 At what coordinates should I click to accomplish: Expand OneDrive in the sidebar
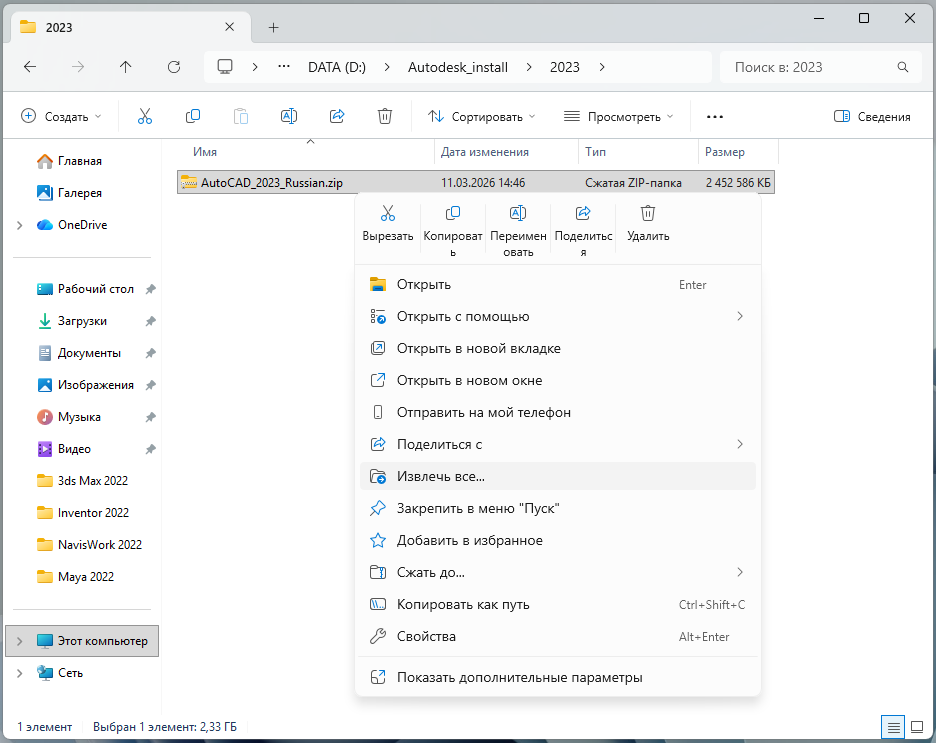20,225
